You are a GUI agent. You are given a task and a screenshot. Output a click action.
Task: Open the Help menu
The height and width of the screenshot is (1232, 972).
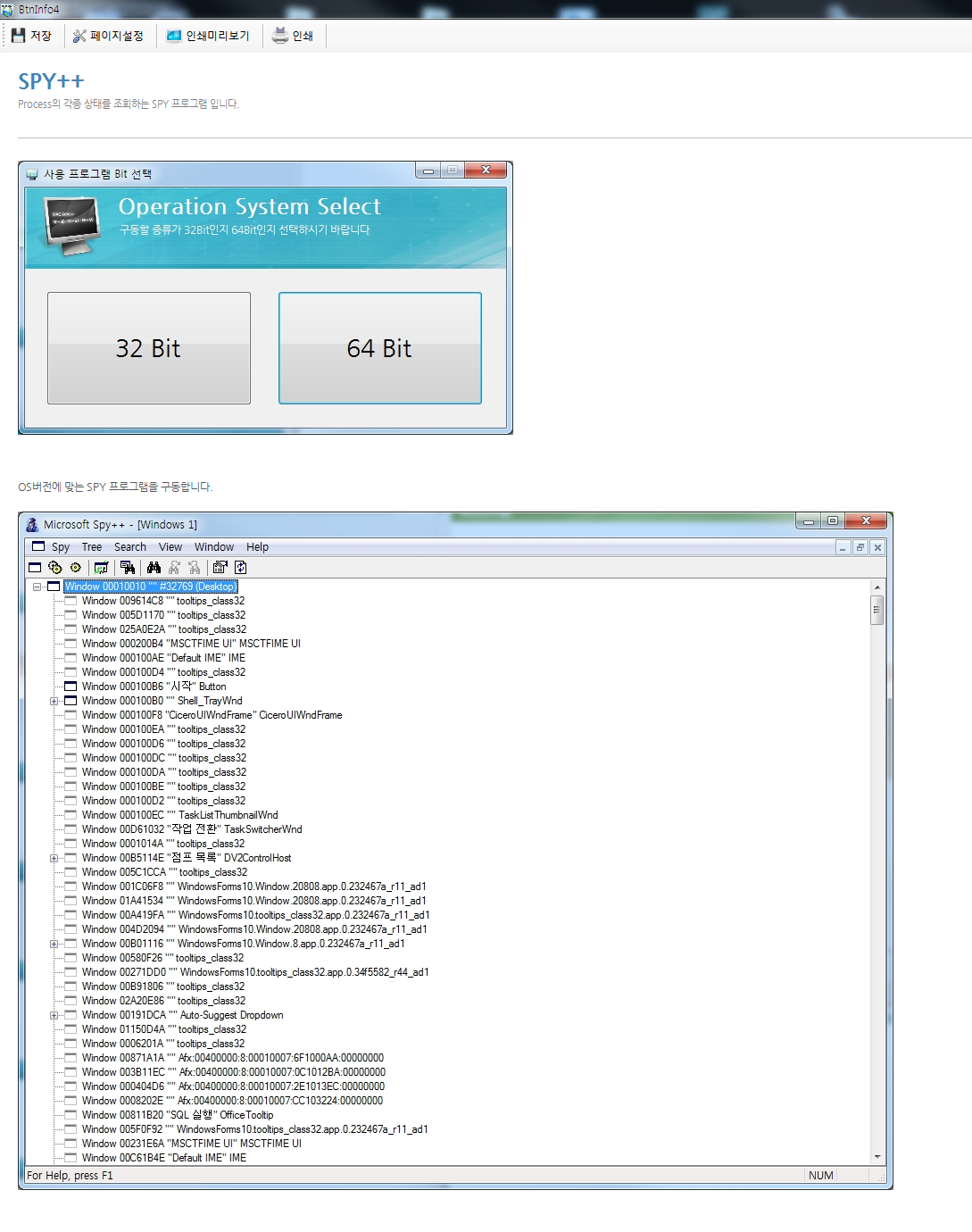point(258,547)
